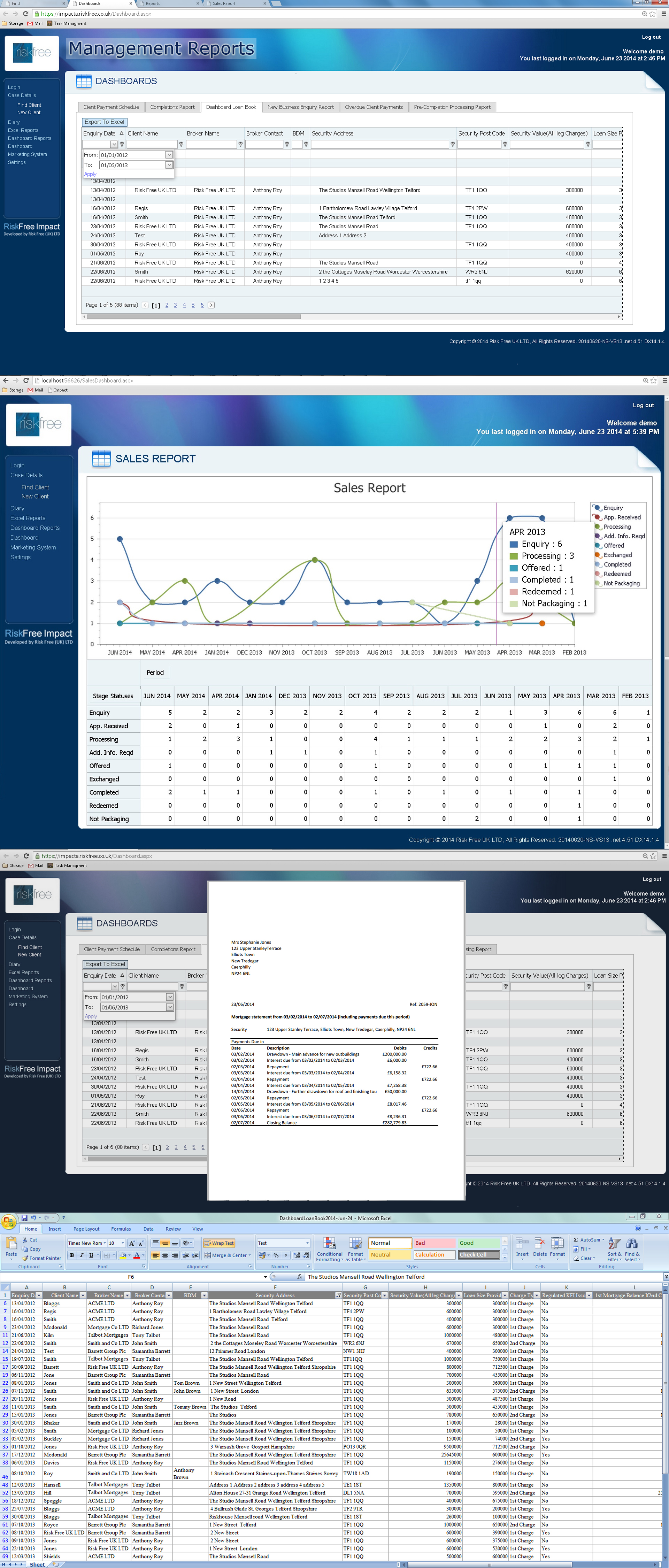
Task: Click Apply link in Management Reports date filter
Action: (90, 174)
